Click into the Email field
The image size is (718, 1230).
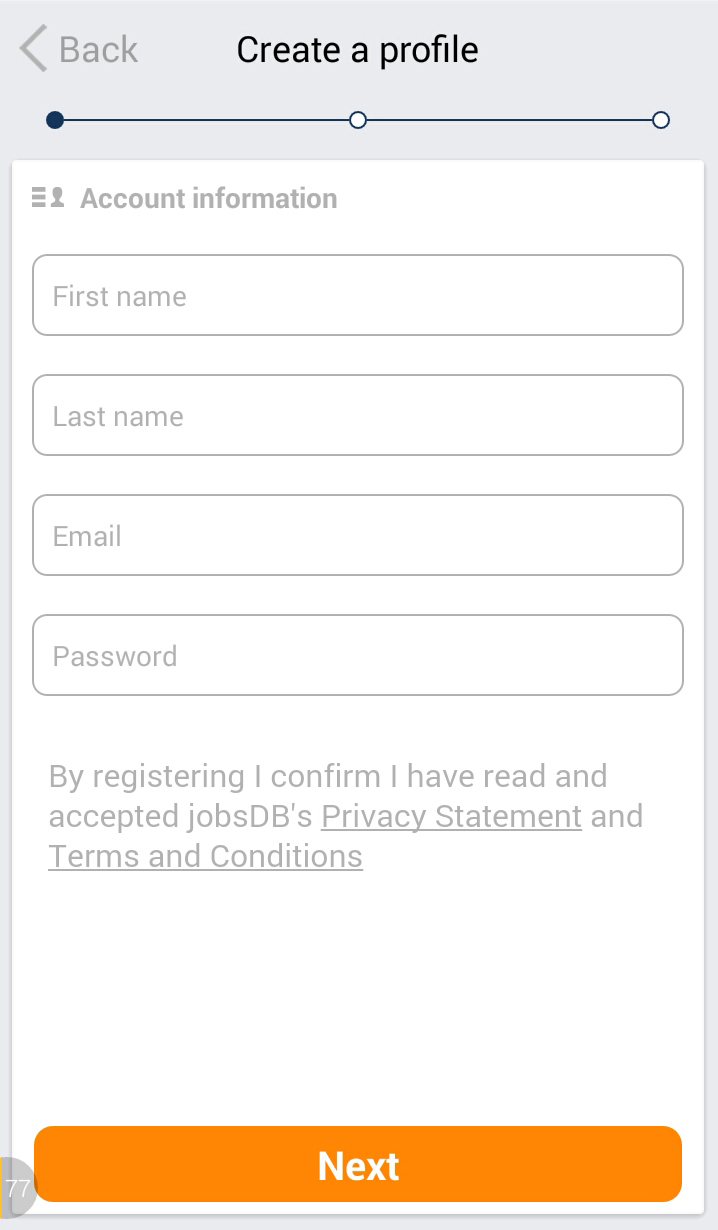pyautogui.click(x=358, y=535)
